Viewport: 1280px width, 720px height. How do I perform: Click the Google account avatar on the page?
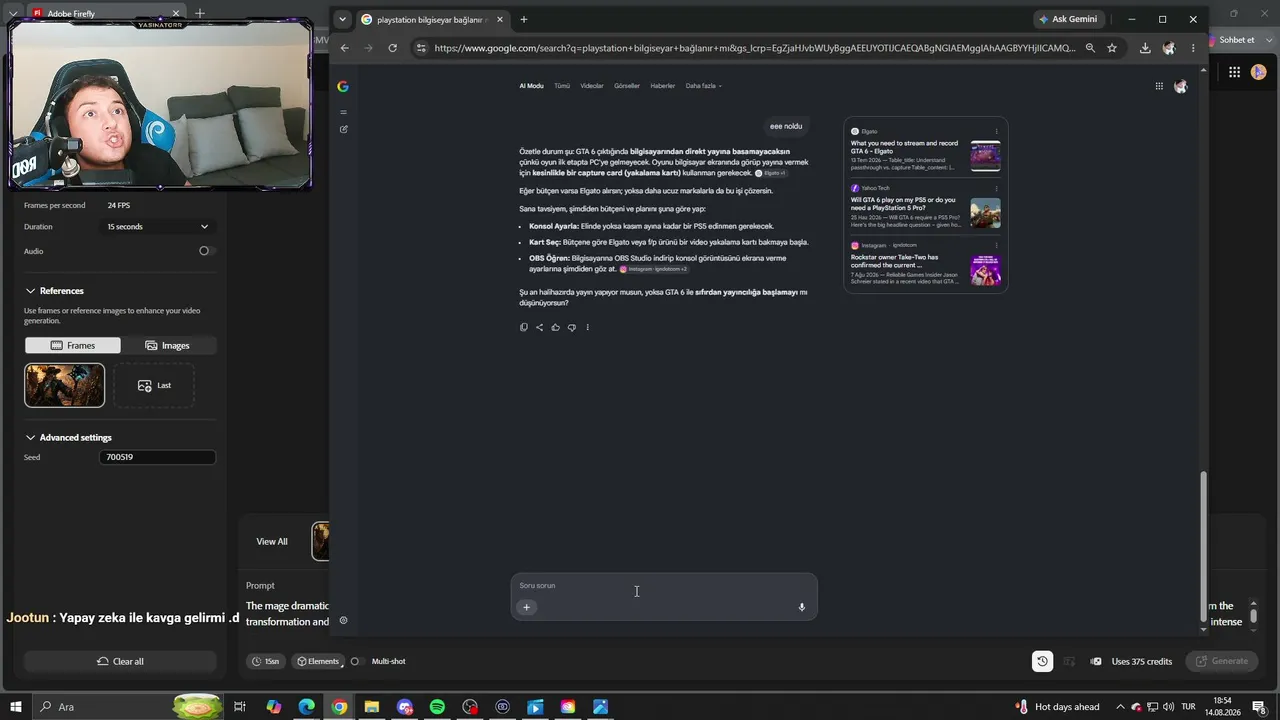pyautogui.click(x=1180, y=86)
